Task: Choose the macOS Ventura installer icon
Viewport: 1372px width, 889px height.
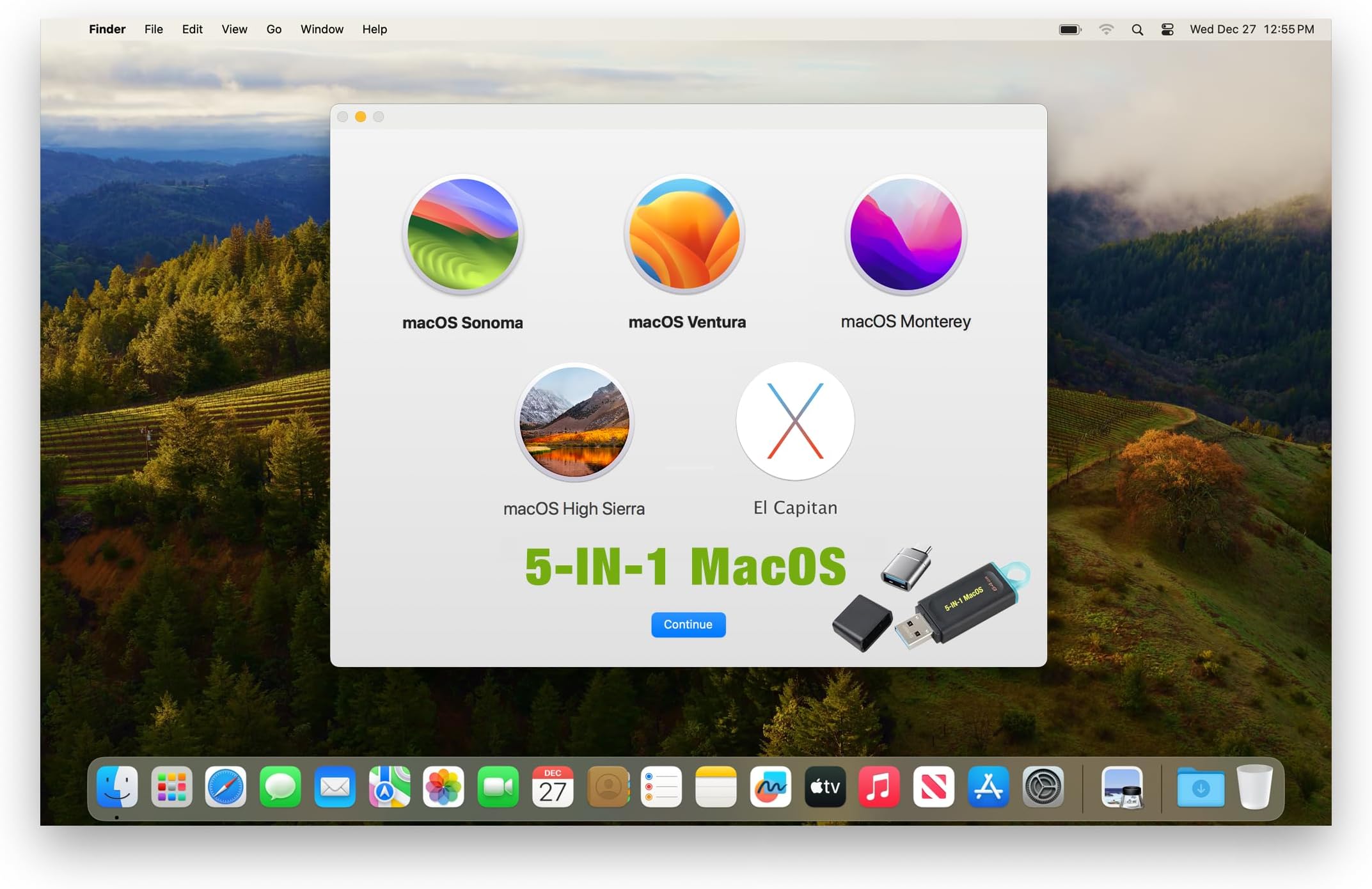Action: (x=684, y=234)
